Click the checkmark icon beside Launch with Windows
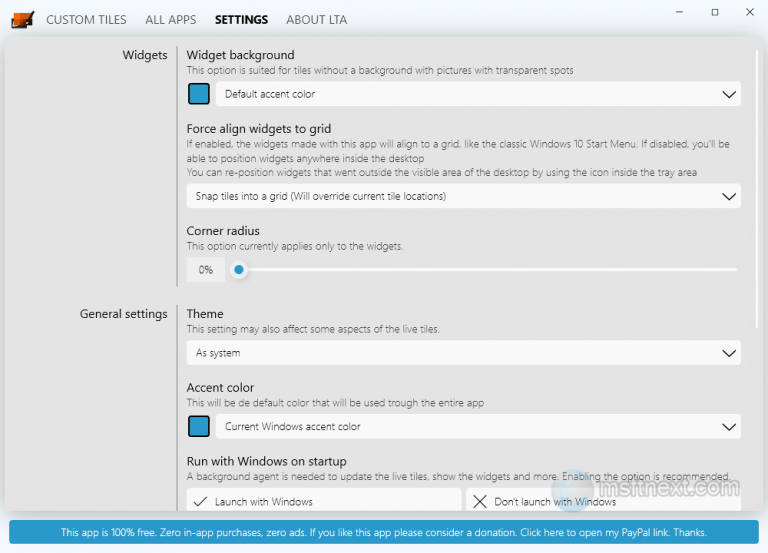768x553 pixels. point(201,502)
